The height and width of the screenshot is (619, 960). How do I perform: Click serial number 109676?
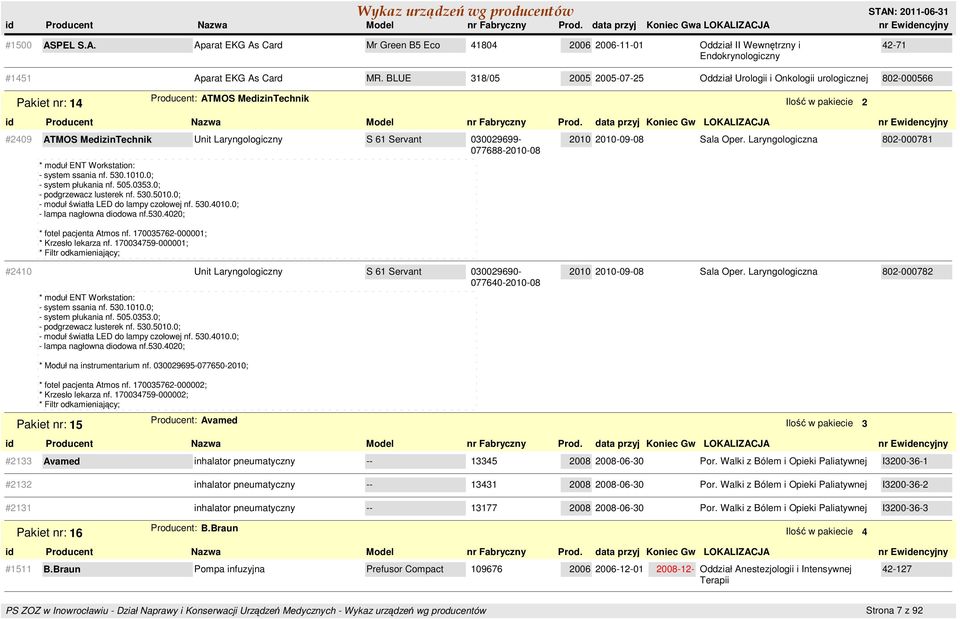pyautogui.click(x=486, y=569)
